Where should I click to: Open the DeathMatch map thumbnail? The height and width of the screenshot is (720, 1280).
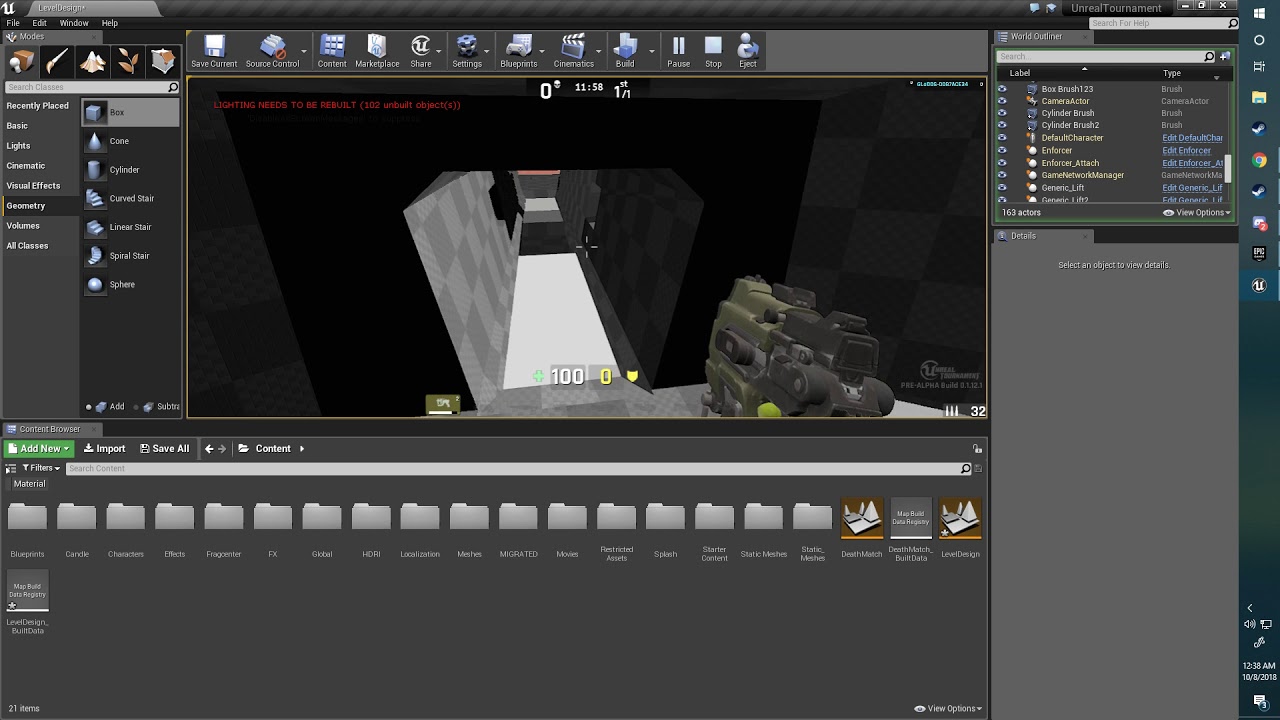pos(862,518)
